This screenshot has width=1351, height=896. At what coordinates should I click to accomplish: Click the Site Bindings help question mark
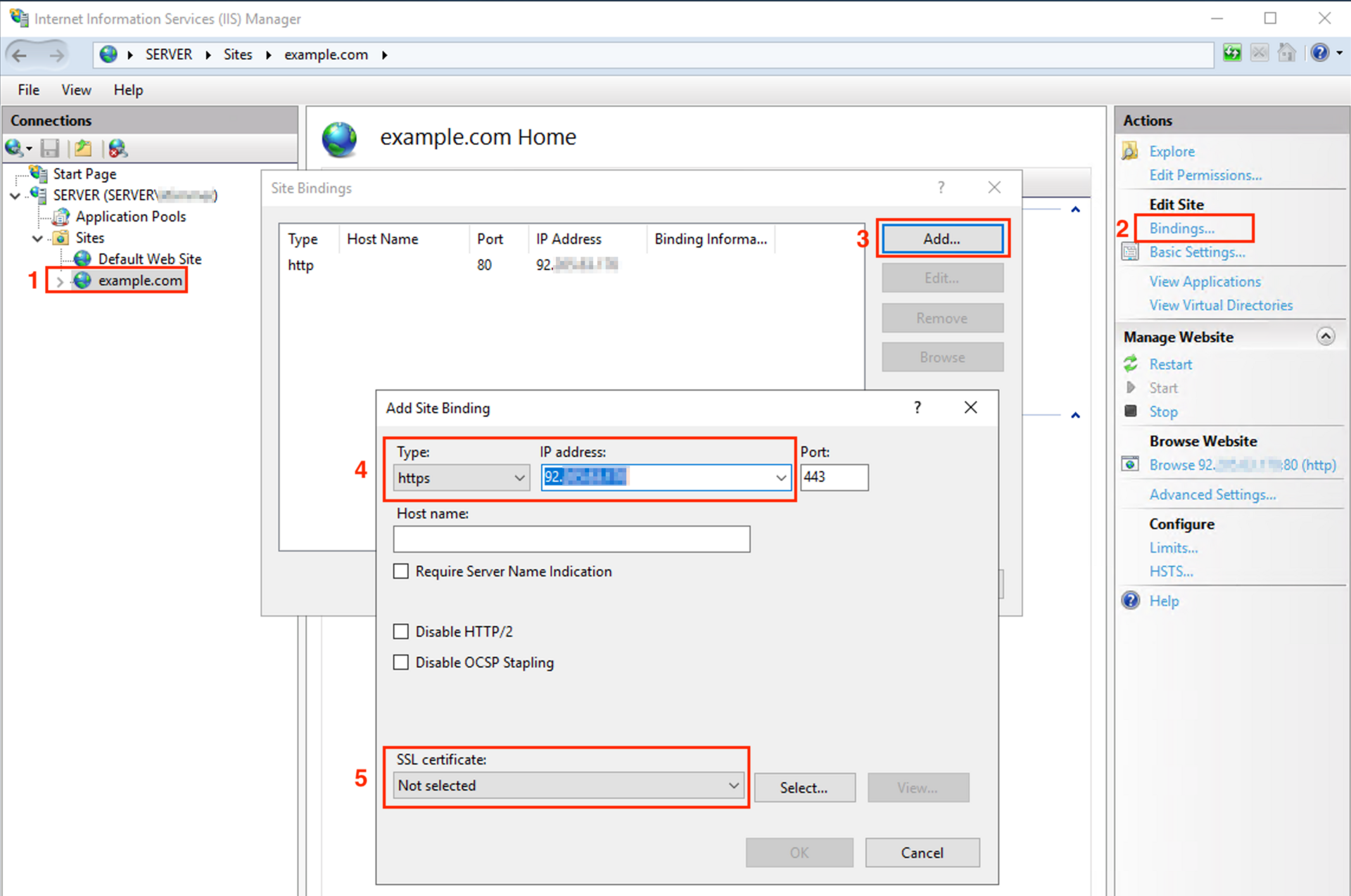coord(941,187)
